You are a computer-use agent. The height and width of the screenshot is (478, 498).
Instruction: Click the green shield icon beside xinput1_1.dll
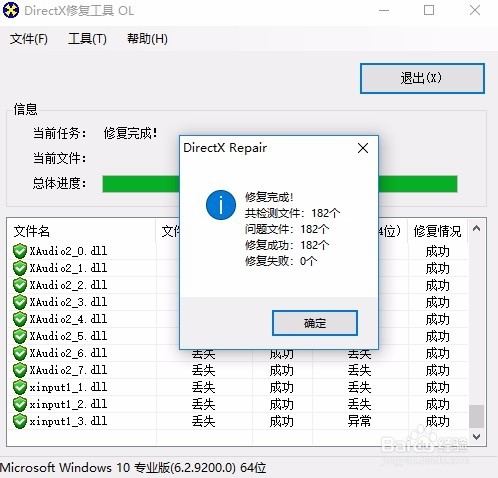pyautogui.click(x=20, y=387)
